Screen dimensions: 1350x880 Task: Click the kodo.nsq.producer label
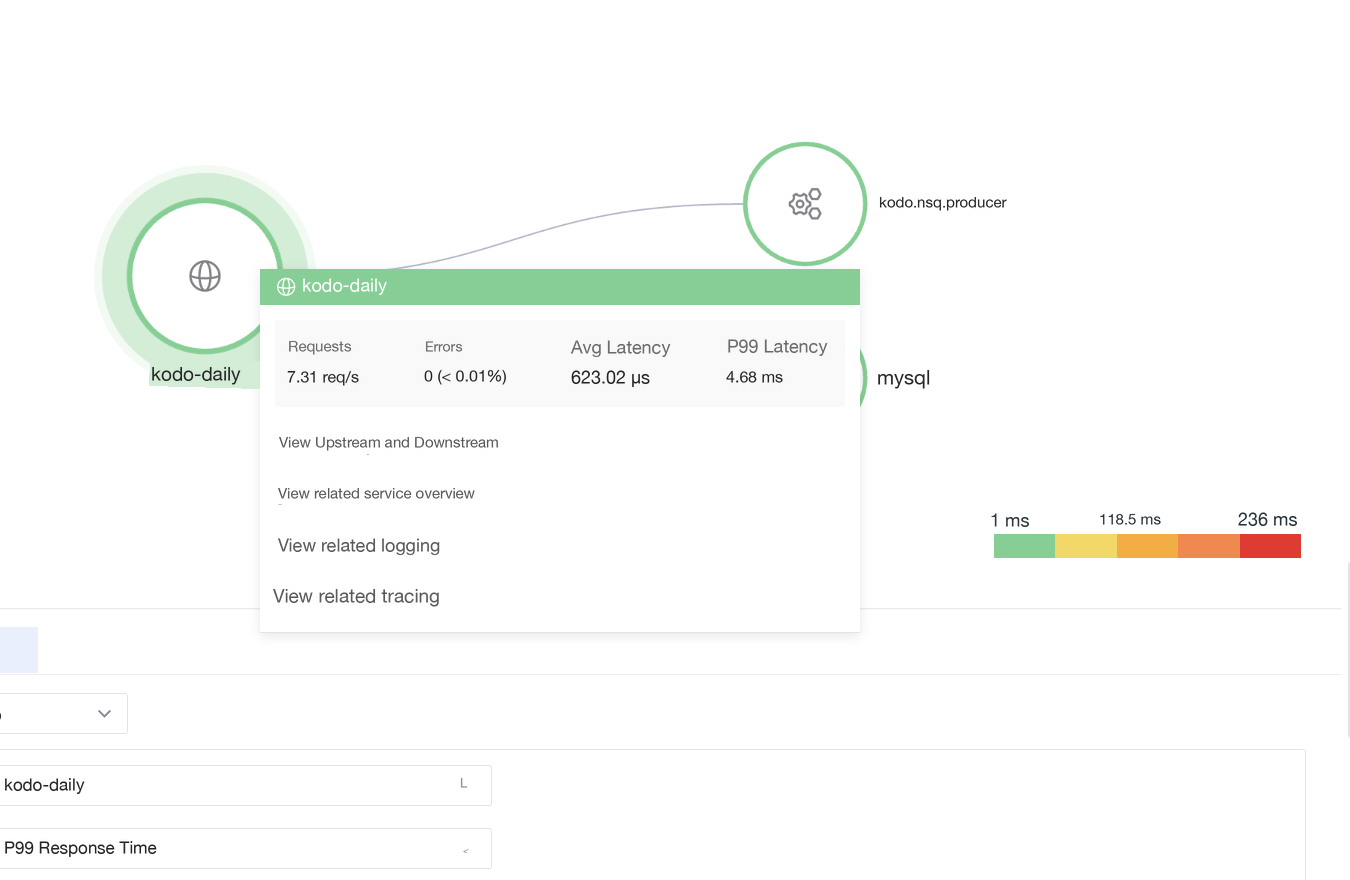point(943,202)
